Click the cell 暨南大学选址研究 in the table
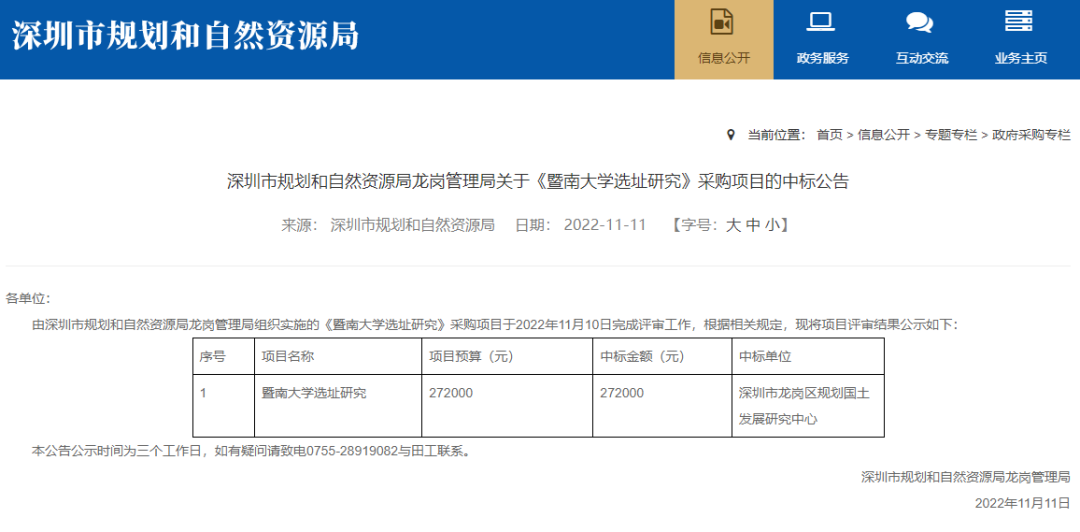The image size is (1080, 532). click(x=314, y=393)
